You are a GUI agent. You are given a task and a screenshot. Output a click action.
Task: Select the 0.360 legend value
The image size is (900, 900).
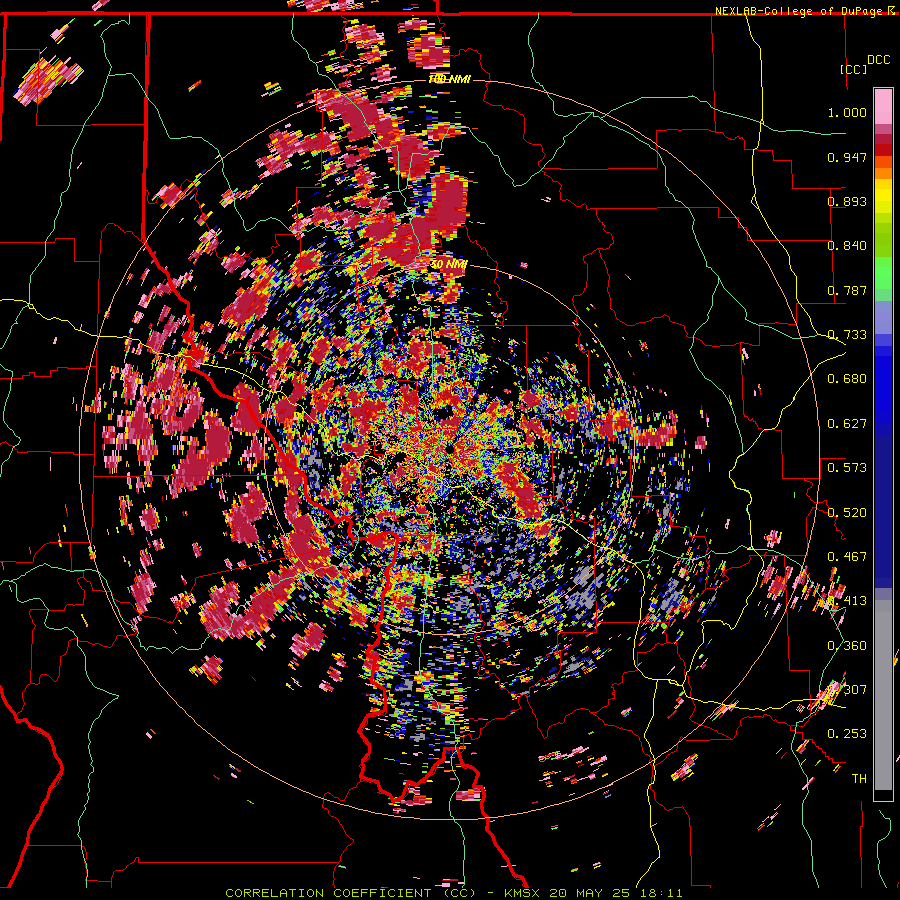[x=847, y=646]
